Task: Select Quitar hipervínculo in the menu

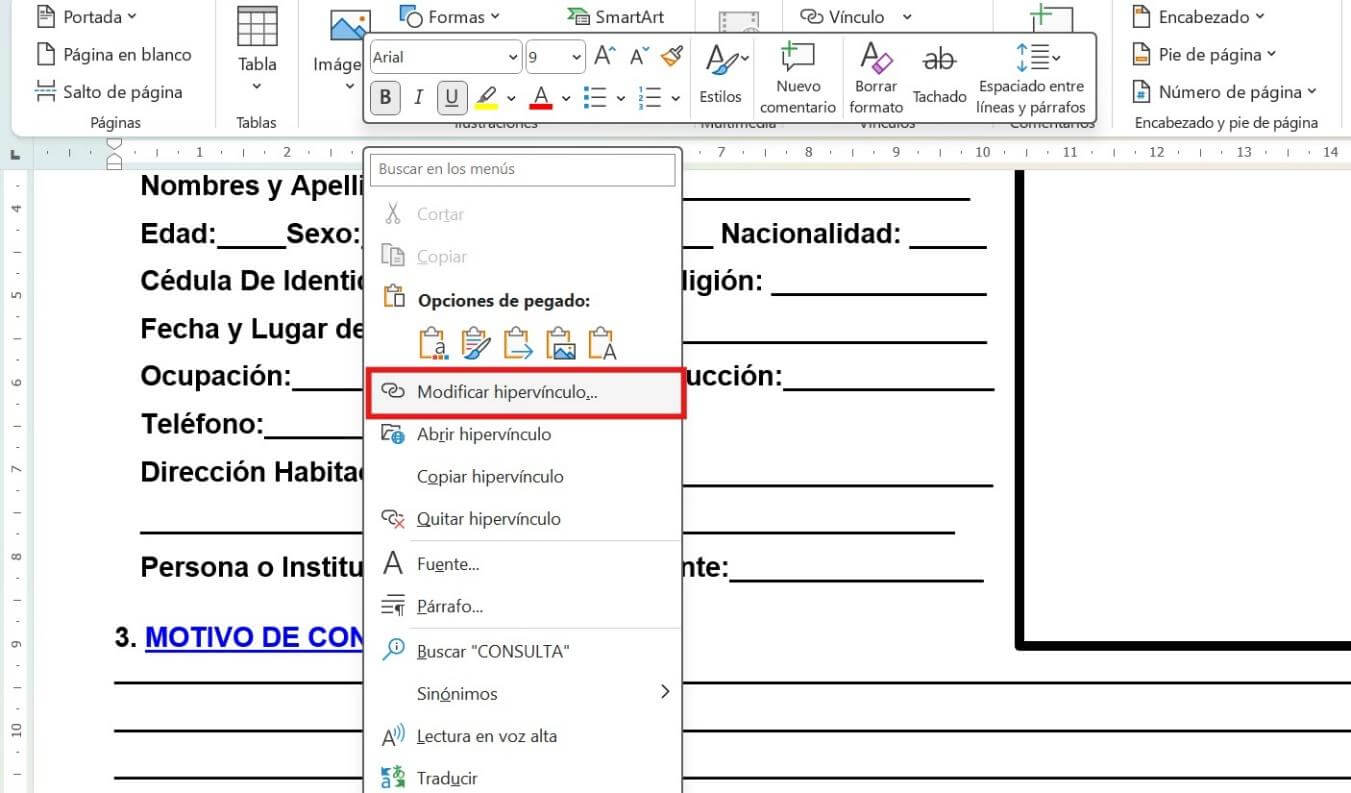Action: click(x=490, y=519)
